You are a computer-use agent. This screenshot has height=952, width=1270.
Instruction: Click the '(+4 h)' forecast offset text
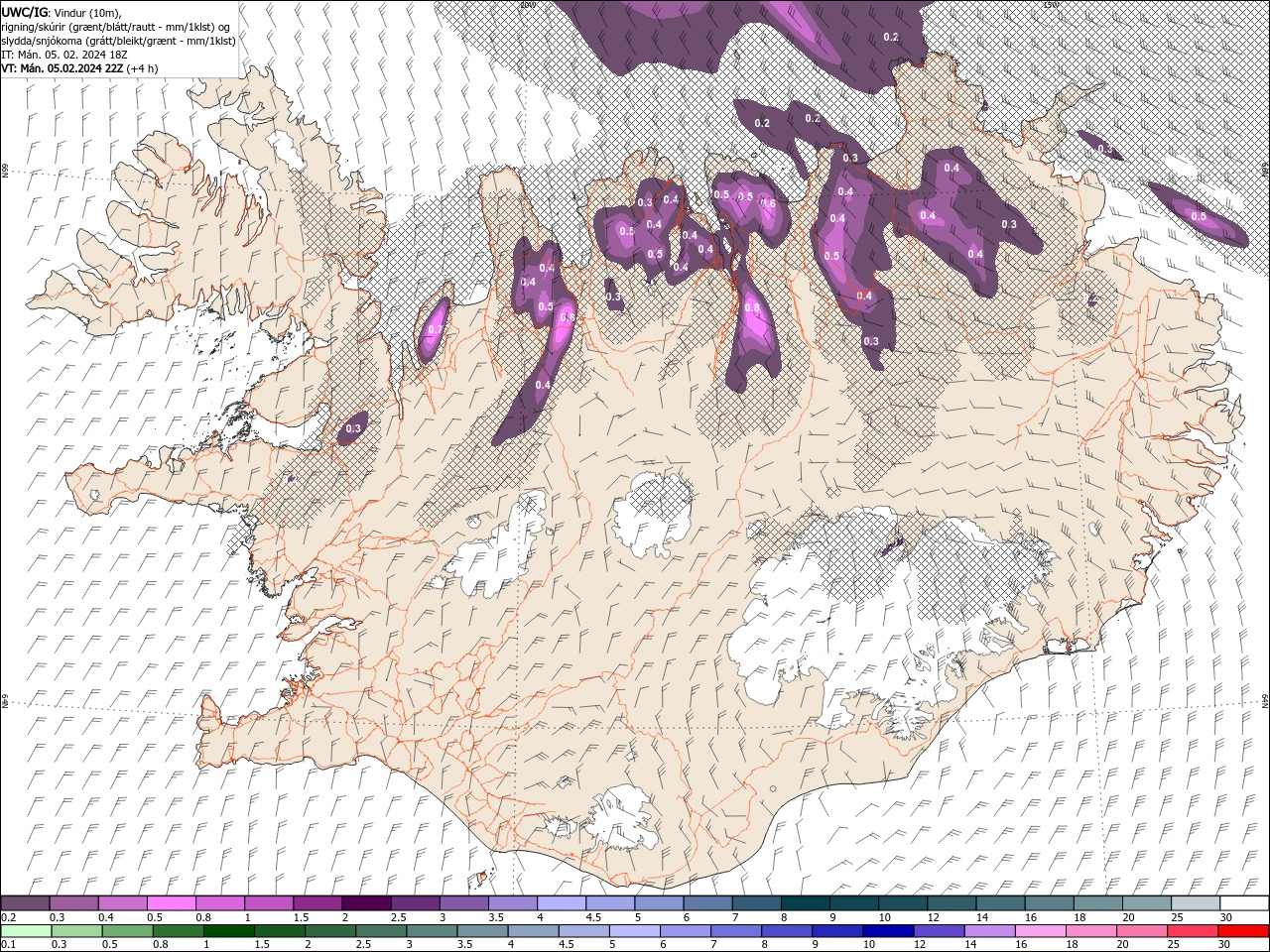[x=143, y=68]
